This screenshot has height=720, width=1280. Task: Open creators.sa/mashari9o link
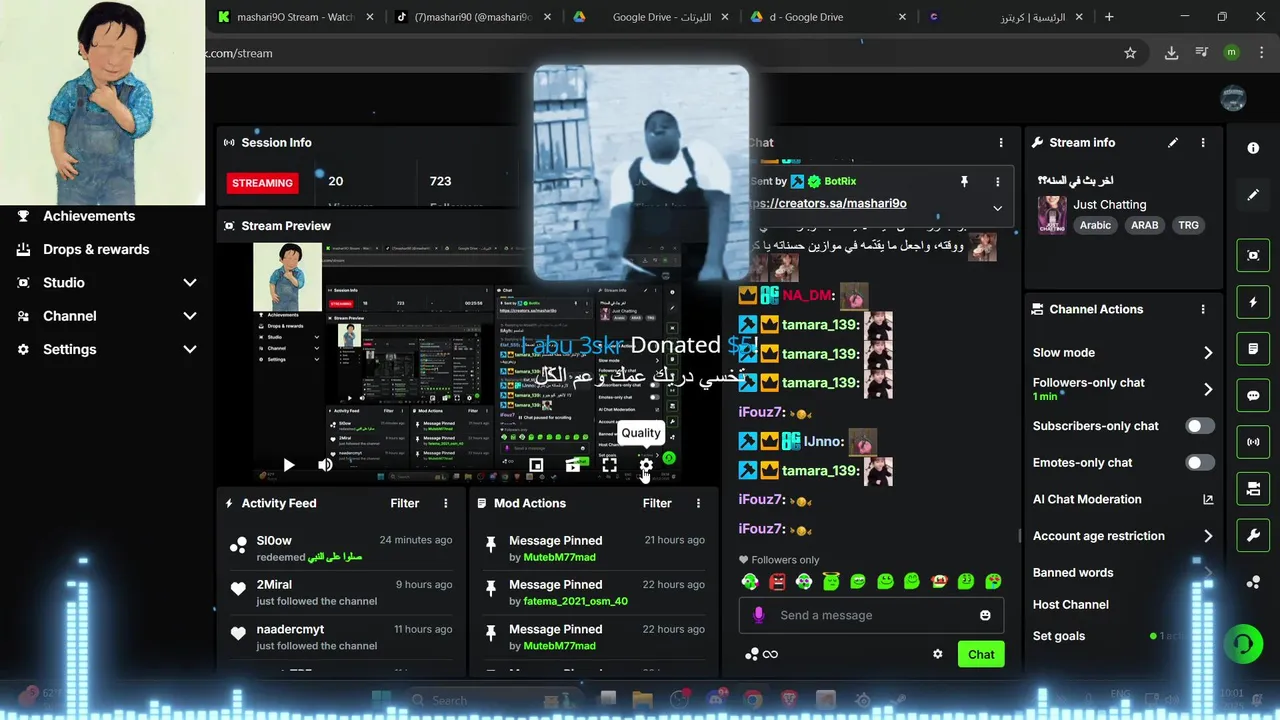829,203
